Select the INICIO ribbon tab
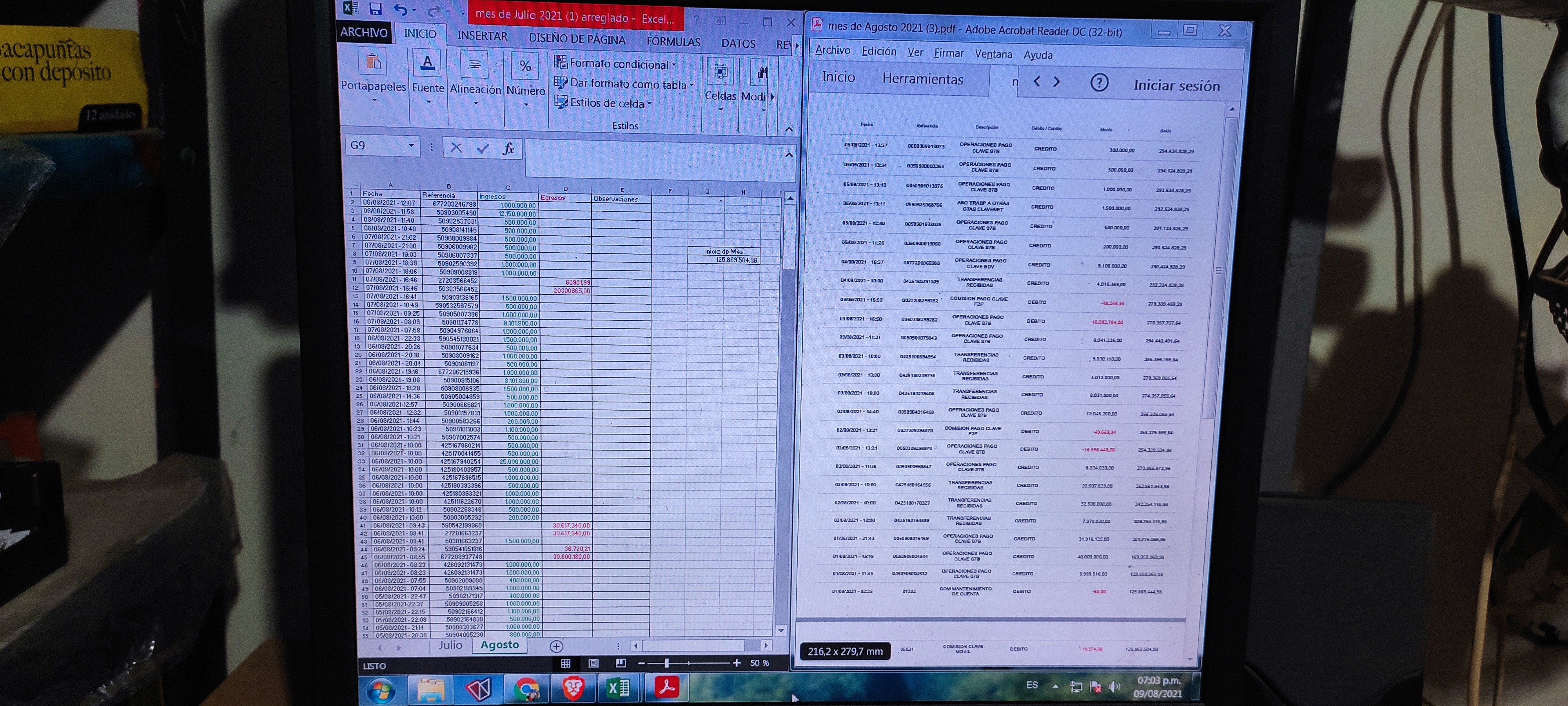The height and width of the screenshot is (706, 1568). (420, 33)
